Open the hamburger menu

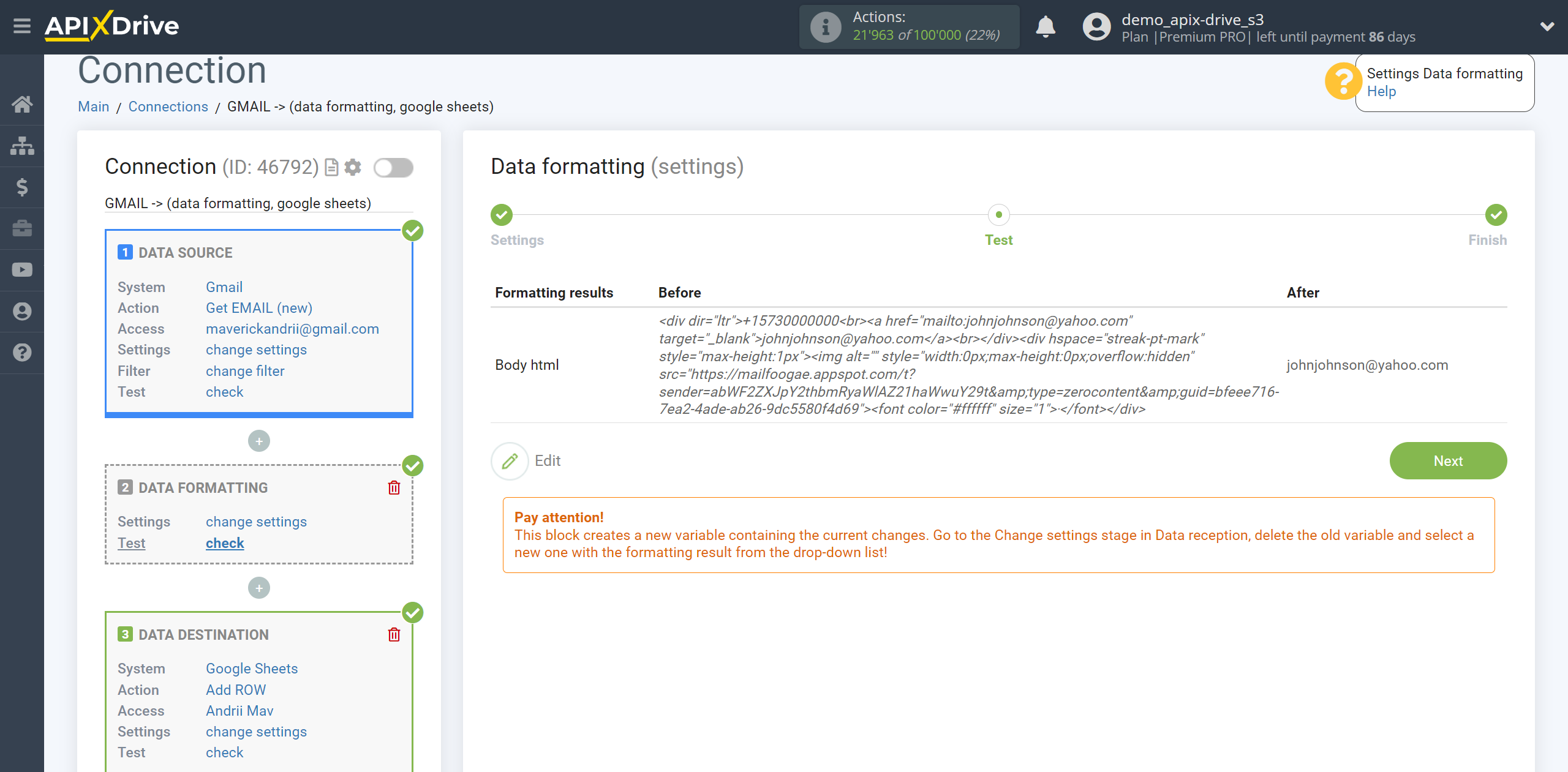click(22, 26)
